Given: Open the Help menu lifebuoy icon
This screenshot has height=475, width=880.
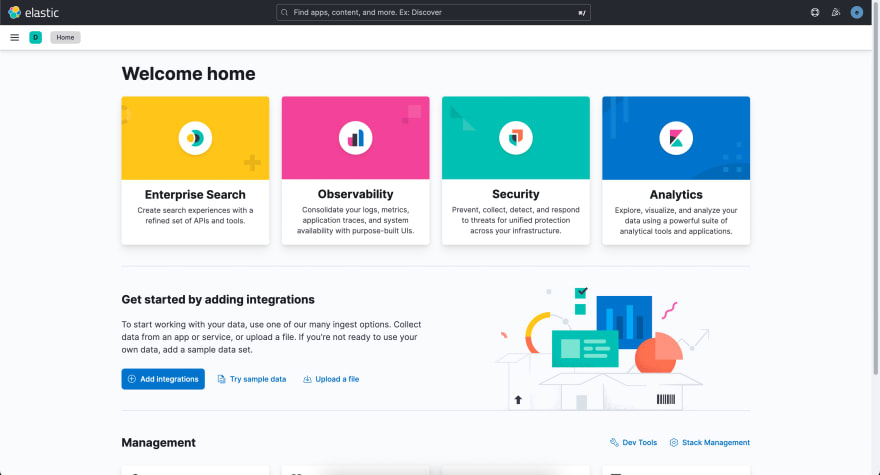Looking at the screenshot, I should [815, 12].
